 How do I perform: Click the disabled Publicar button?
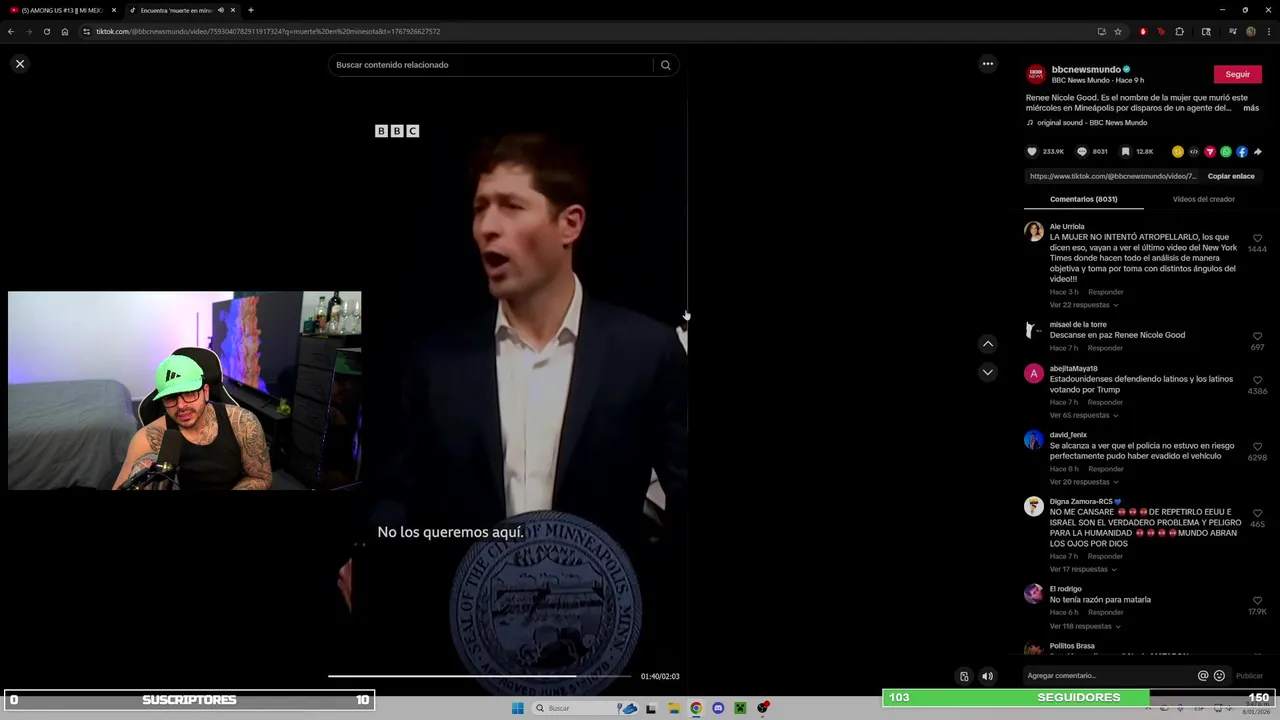click(x=1249, y=676)
